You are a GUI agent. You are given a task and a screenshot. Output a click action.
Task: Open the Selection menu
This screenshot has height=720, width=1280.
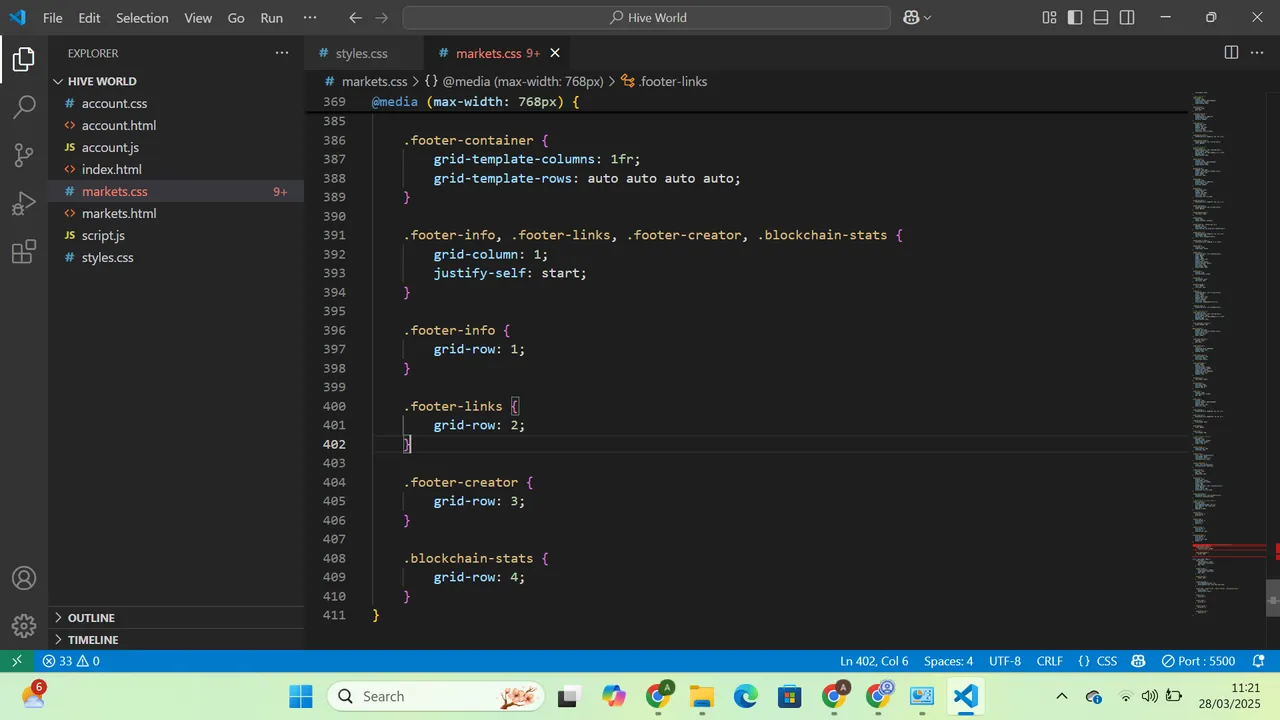[x=142, y=18]
